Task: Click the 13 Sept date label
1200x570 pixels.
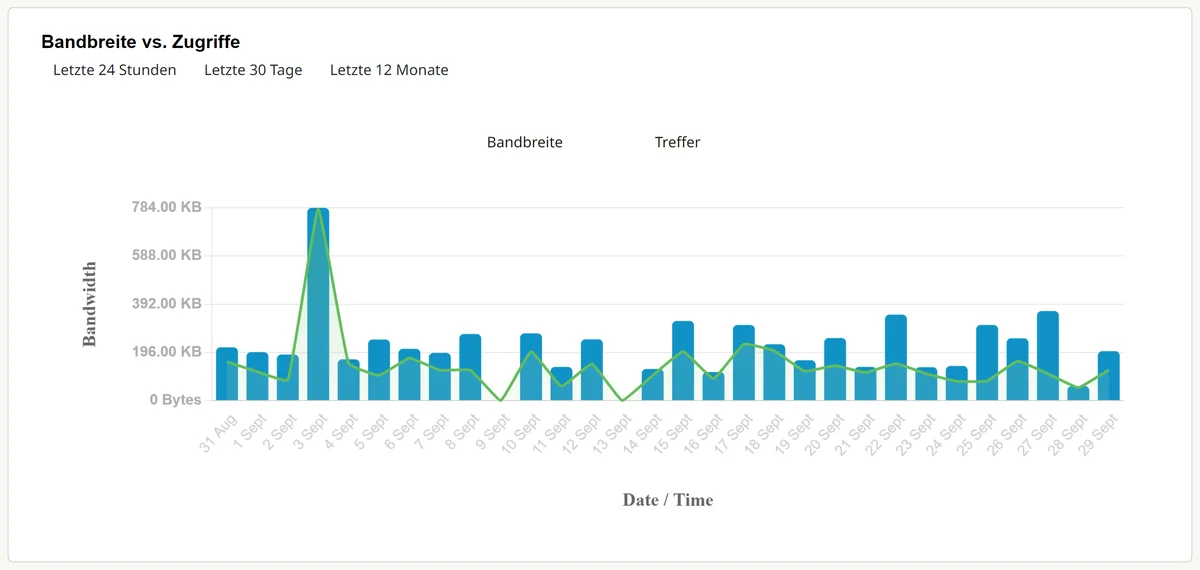Action: pos(613,436)
